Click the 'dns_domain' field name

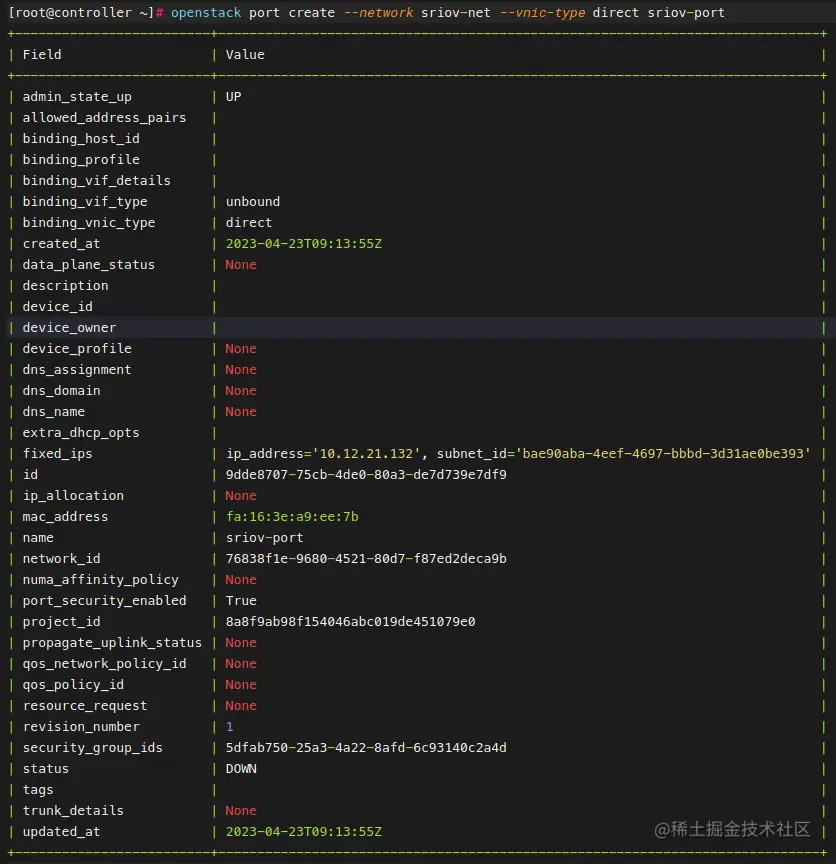62,391
